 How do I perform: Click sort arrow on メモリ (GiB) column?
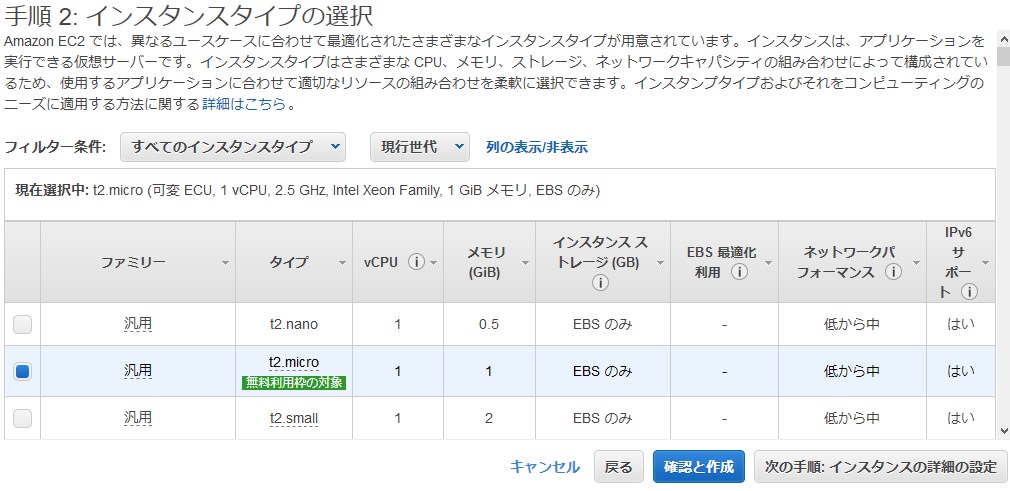pos(520,263)
